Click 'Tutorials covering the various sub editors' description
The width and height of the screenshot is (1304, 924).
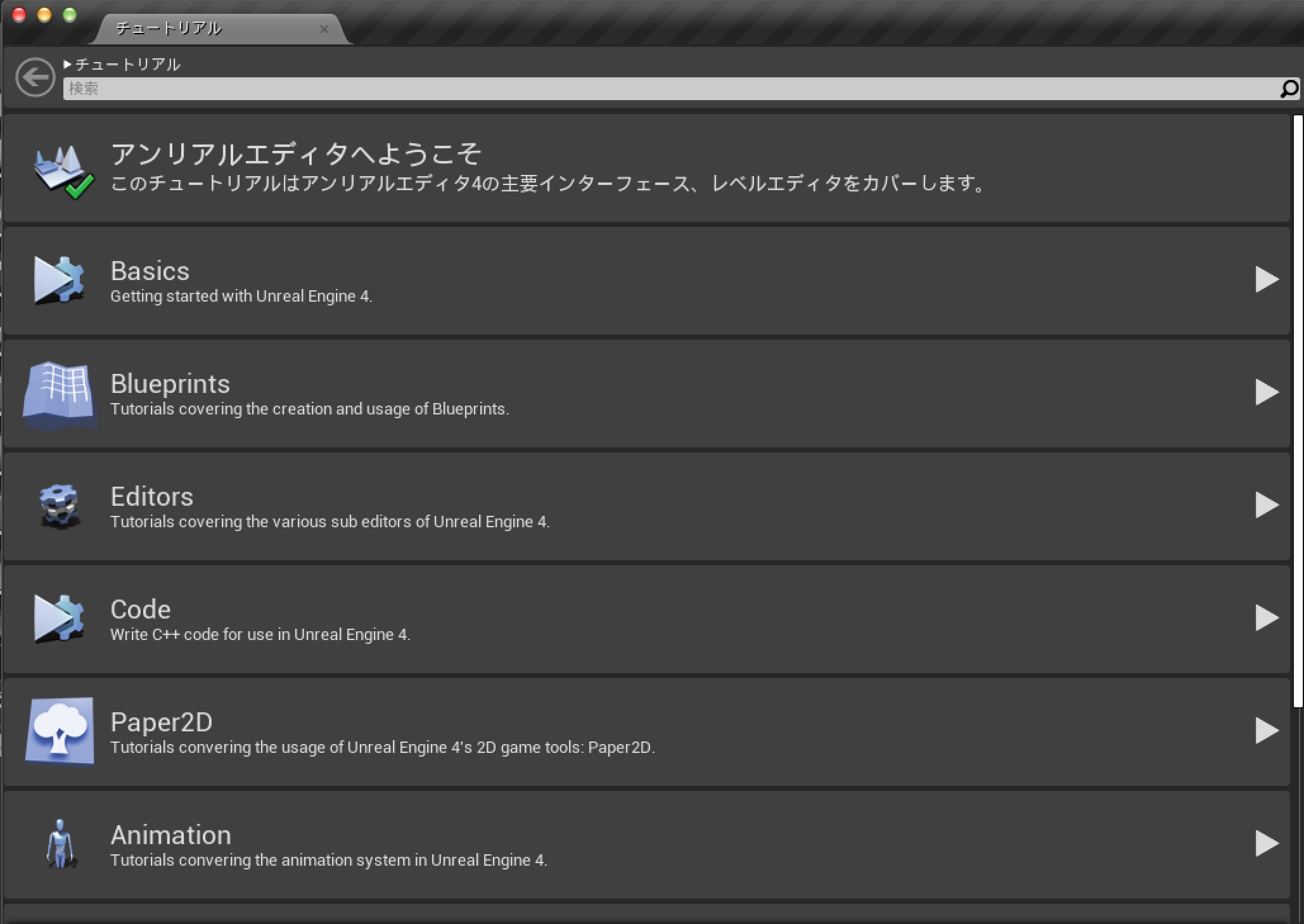[x=330, y=522]
